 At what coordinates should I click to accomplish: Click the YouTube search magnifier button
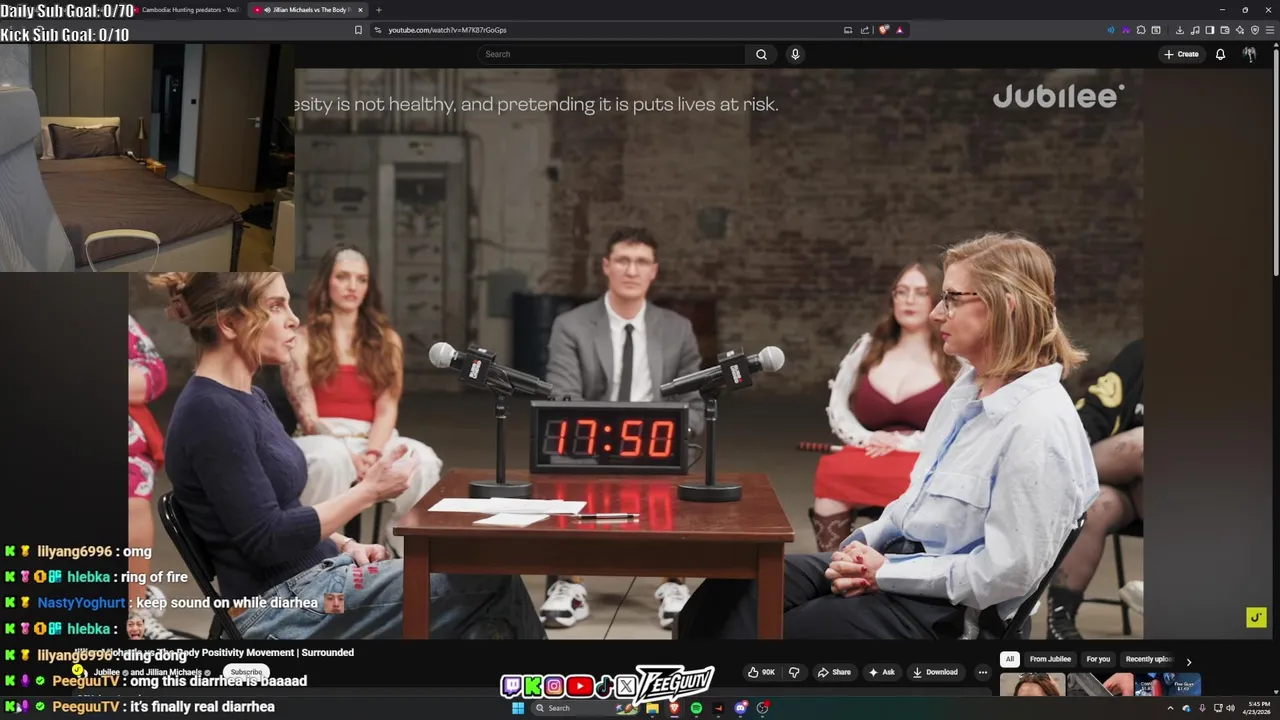[761, 54]
